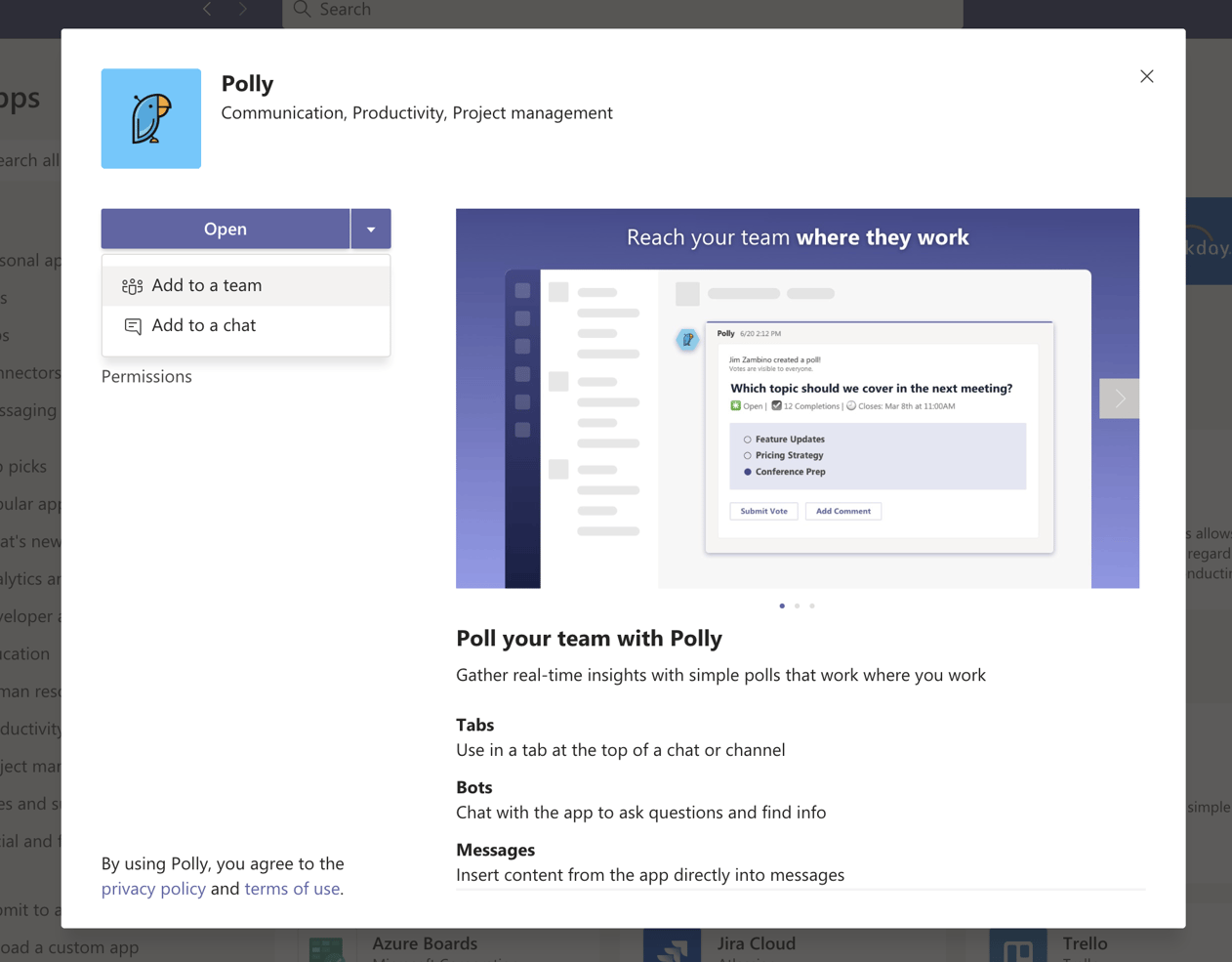Screen dimensions: 1232x962
Task: Open the terms of use link
Action: point(292,889)
